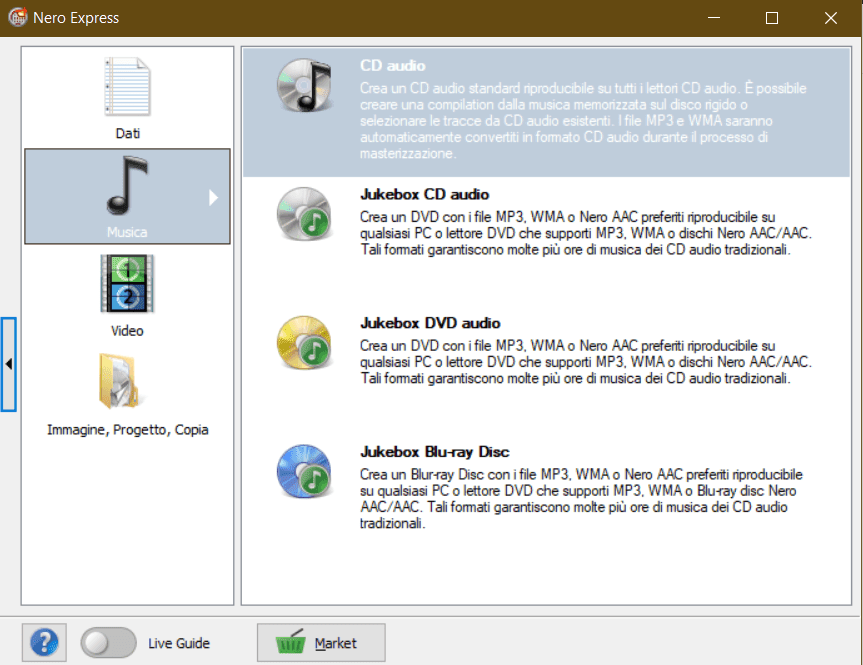Click Jukebox DVD audio description text
The image size is (863, 665).
586,362
